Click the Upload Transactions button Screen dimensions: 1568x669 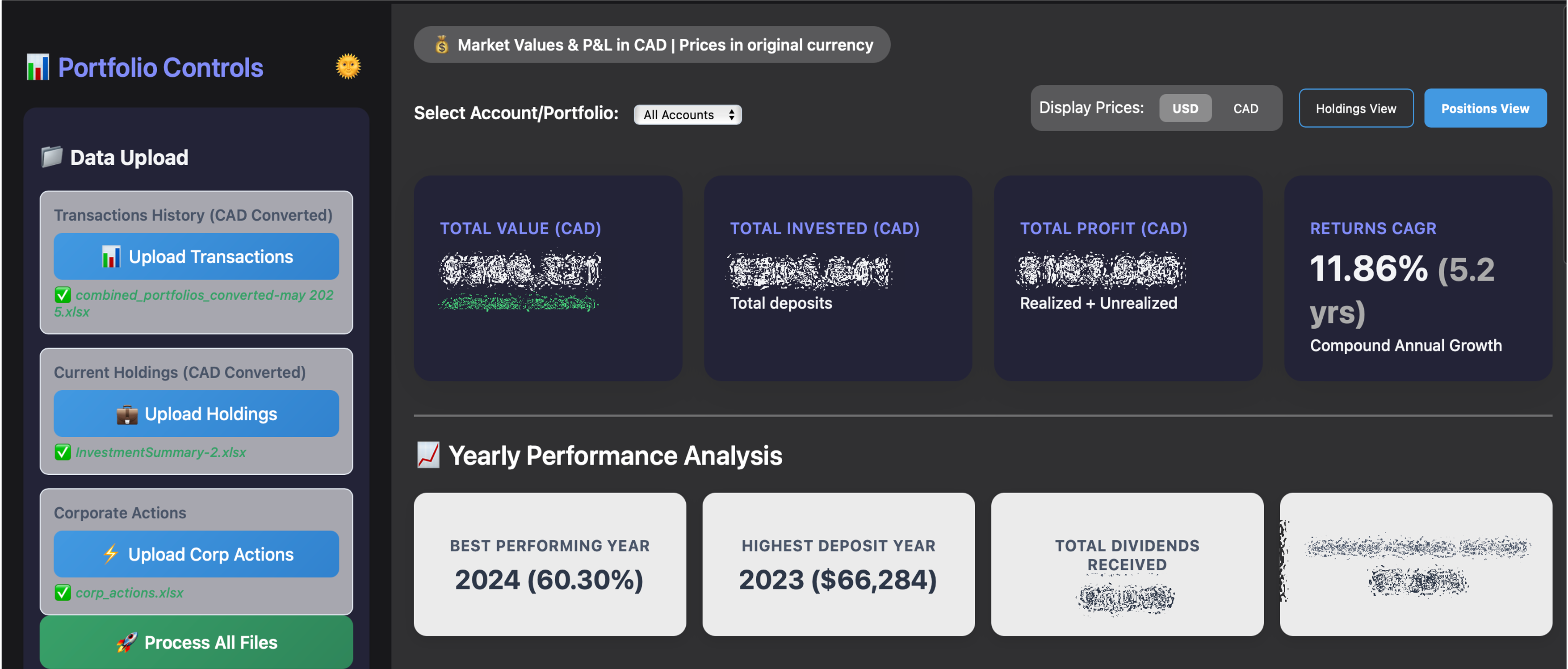(x=196, y=257)
